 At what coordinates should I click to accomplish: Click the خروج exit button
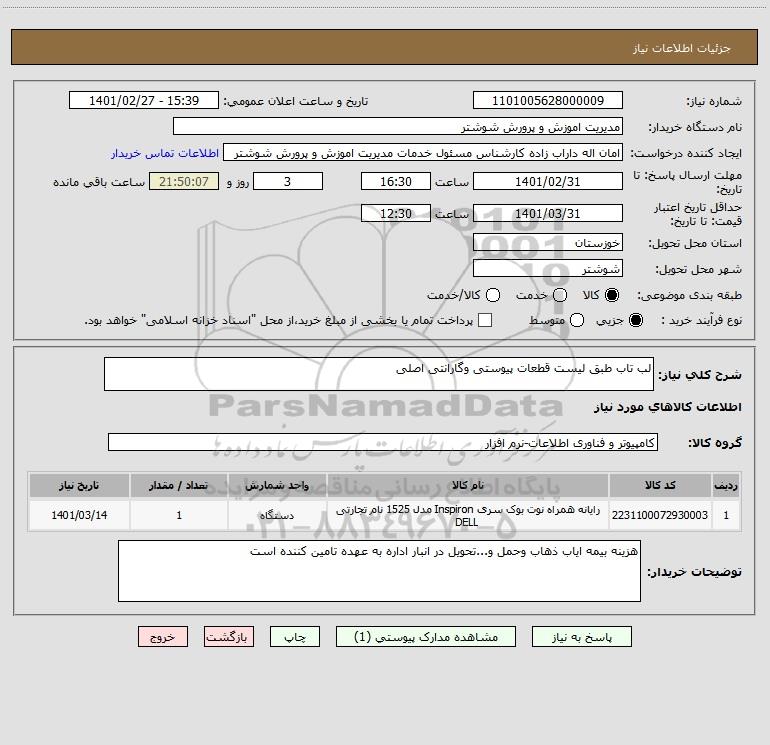pyautogui.click(x=163, y=637)
